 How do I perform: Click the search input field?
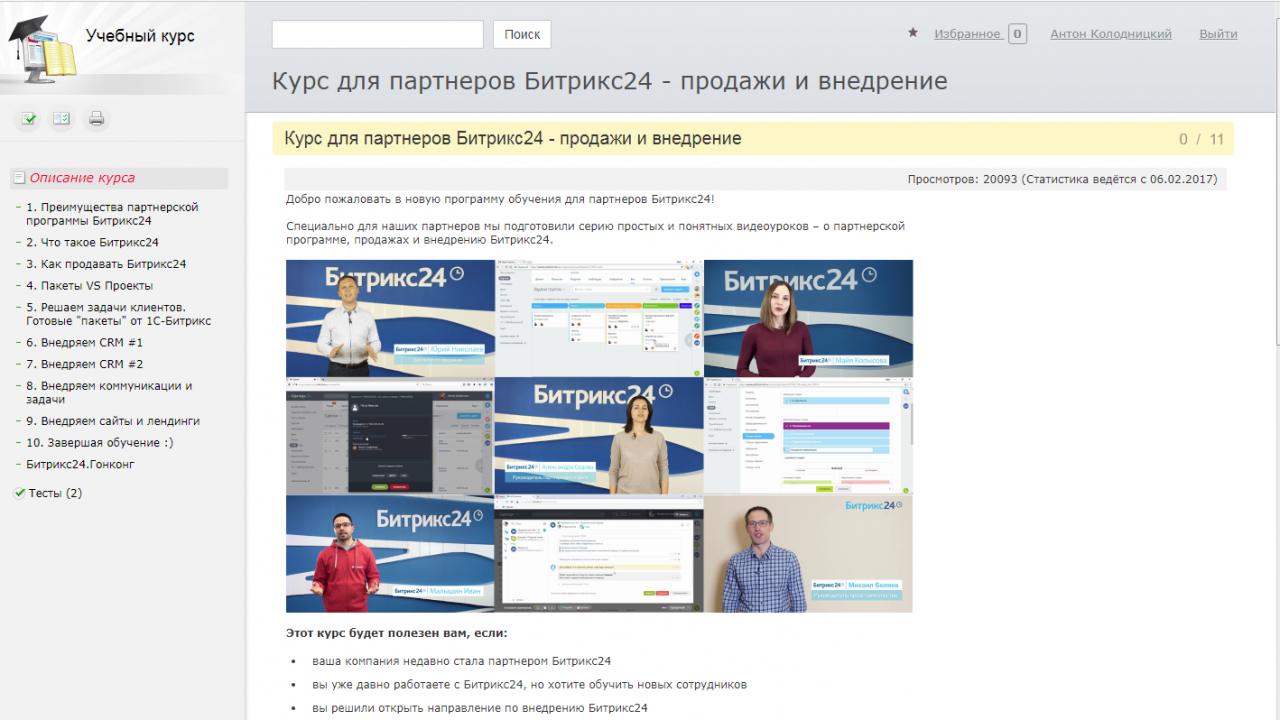(x=378, y=34)
